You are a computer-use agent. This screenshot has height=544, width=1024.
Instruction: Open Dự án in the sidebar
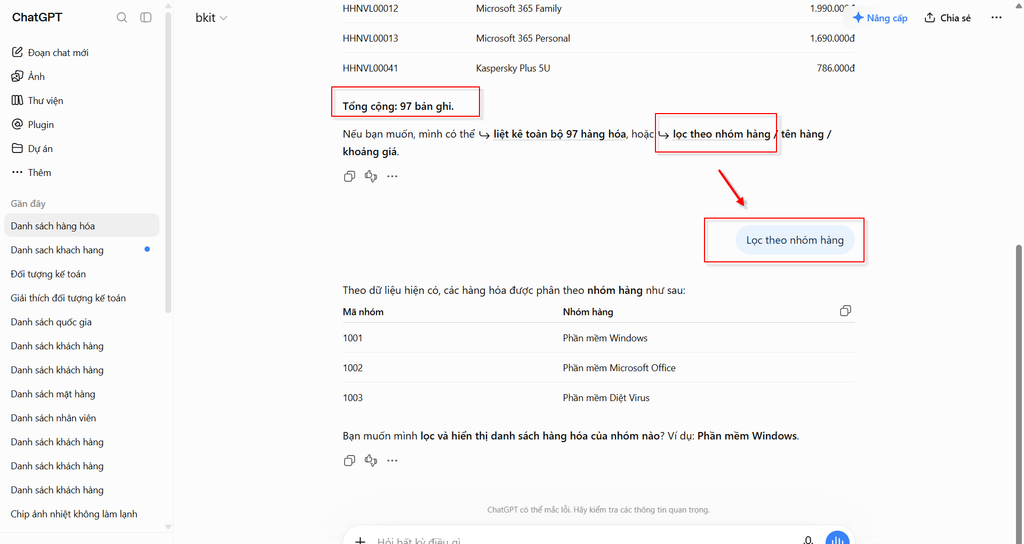click(x=32, y=148)
